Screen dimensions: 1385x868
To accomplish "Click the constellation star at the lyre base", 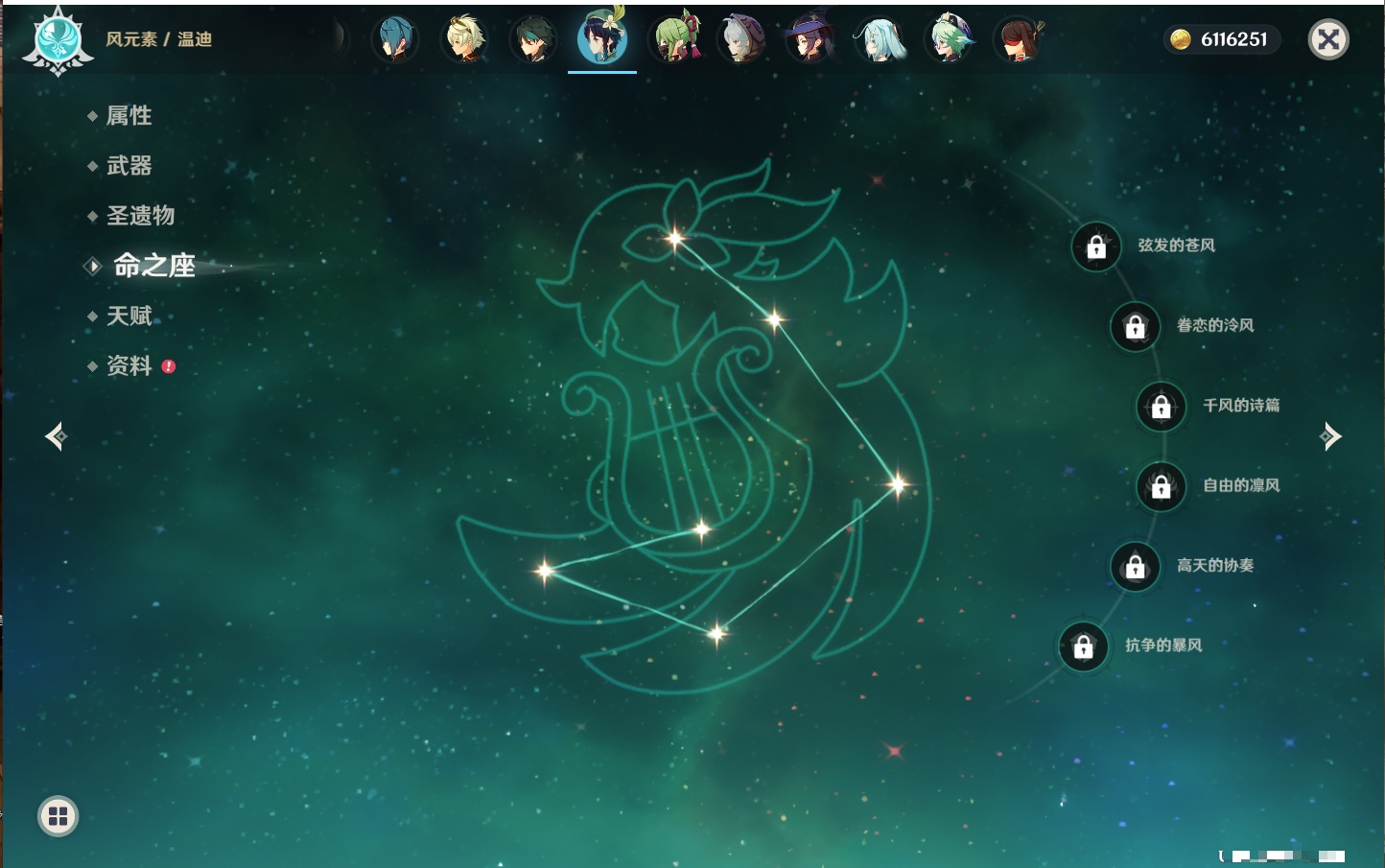I will [x=702, y=528].
